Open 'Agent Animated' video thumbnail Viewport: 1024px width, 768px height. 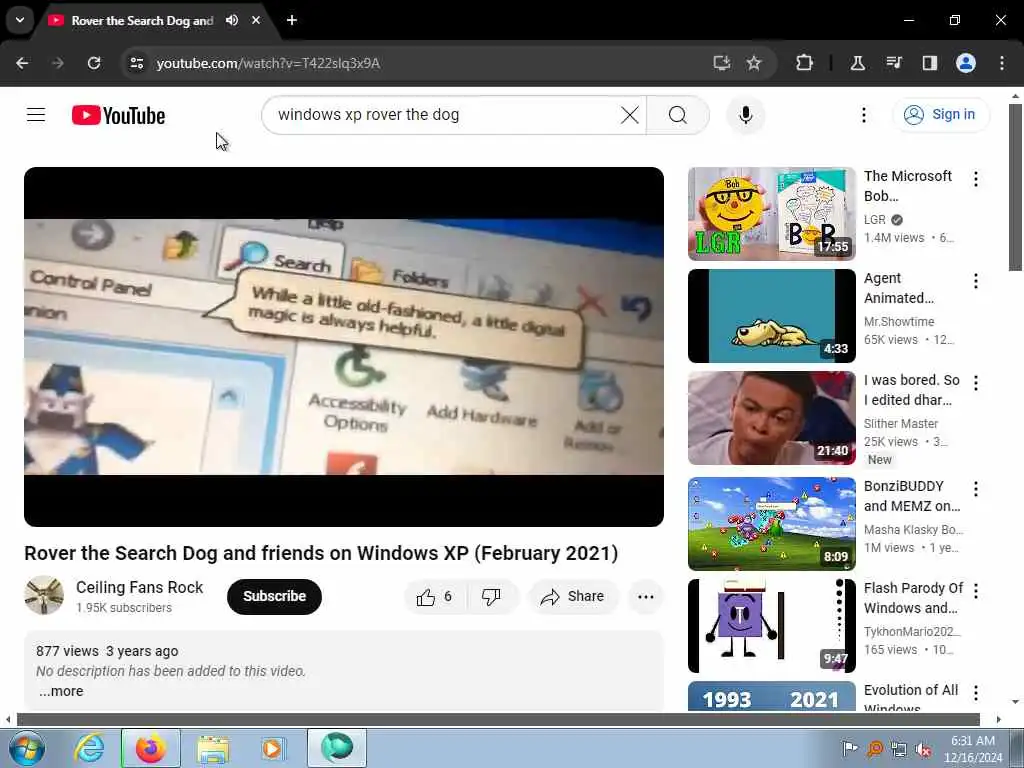click(771, 315)
